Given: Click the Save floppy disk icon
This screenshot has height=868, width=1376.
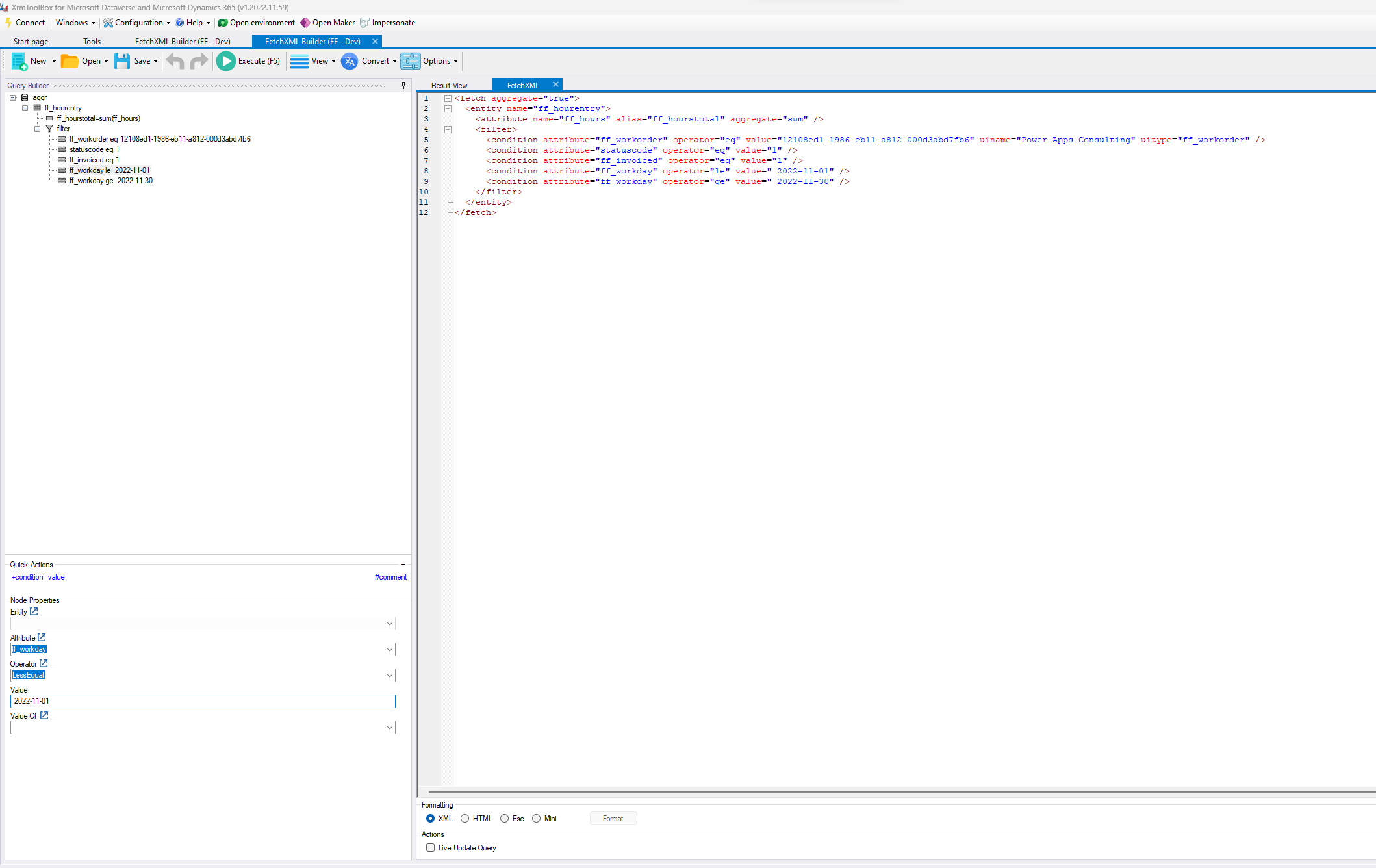Looking at the screenshot, I should [x=122, y=61].
